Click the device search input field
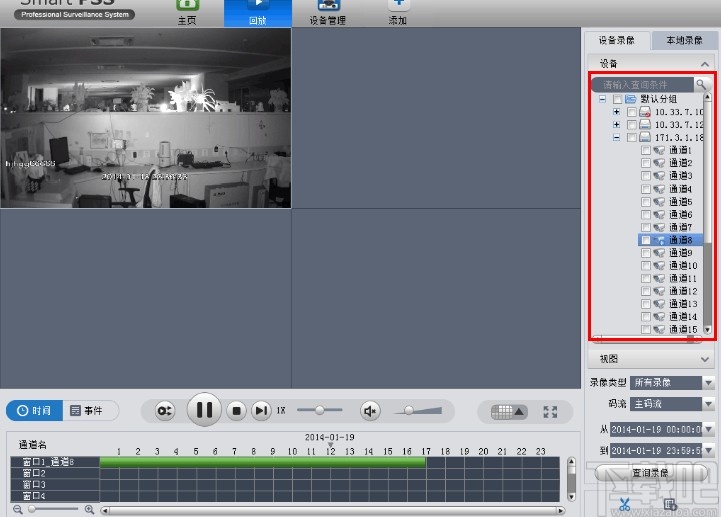 tap(642, 85)
